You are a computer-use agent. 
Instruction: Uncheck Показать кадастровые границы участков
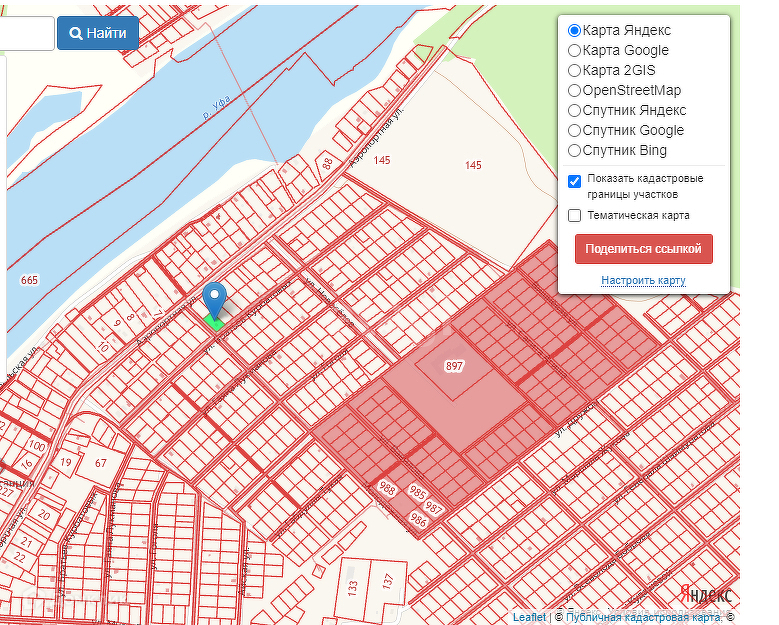574,181
